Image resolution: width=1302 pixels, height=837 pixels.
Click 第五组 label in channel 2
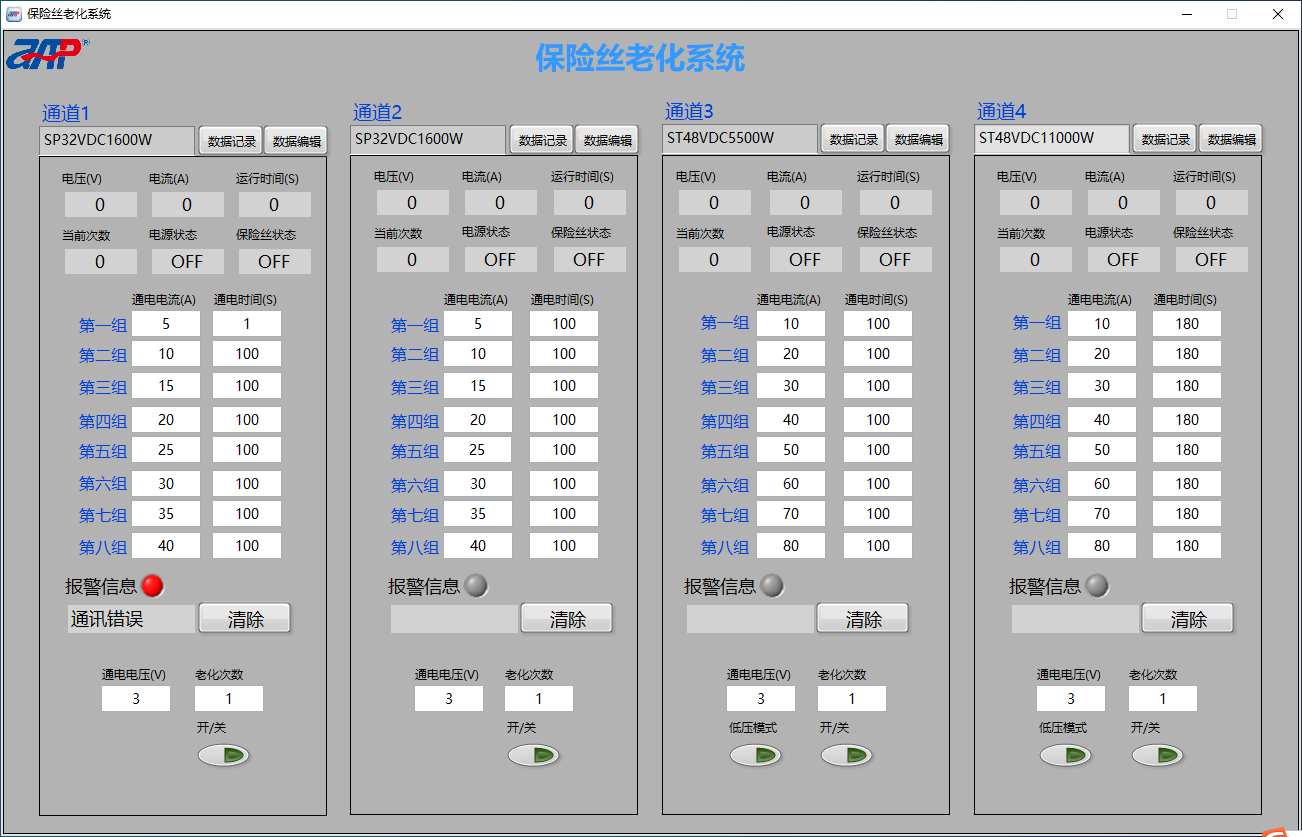tap(415, 451)
